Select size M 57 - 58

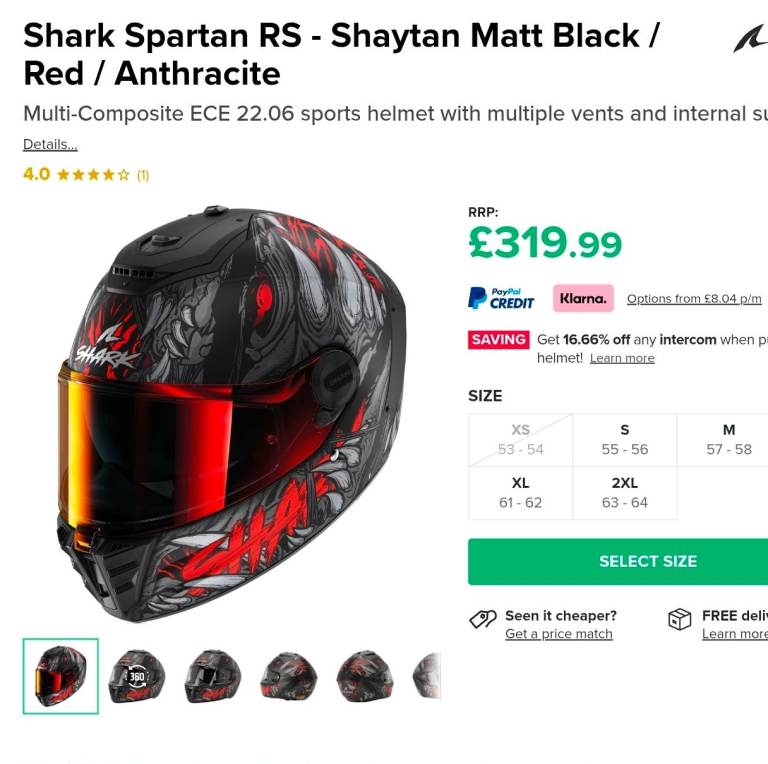tap(728, 439)
